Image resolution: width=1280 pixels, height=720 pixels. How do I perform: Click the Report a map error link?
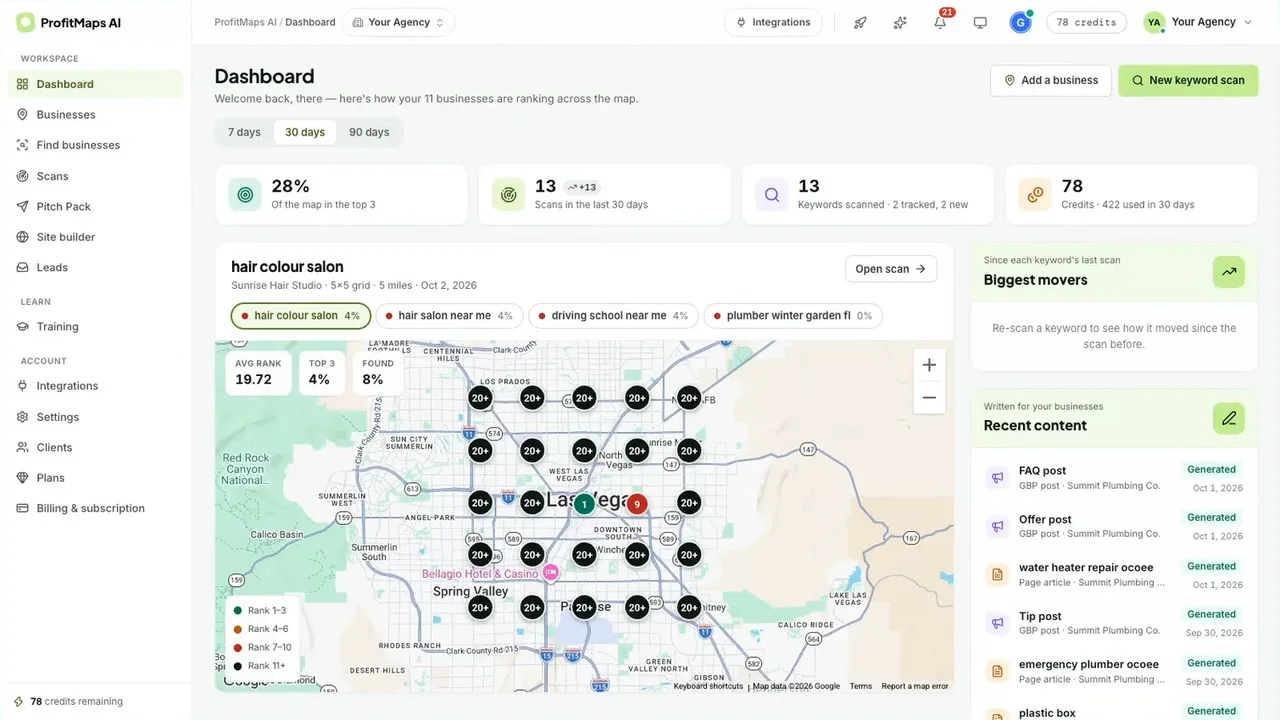[915, 686]
